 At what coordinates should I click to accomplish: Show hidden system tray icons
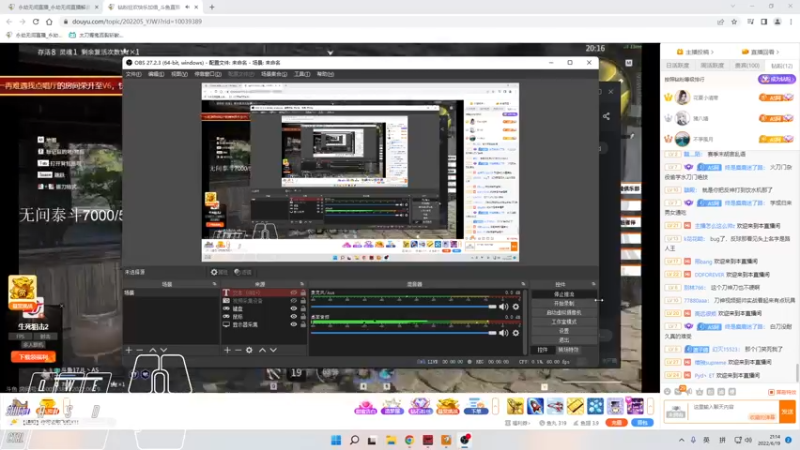click(682, 440)
